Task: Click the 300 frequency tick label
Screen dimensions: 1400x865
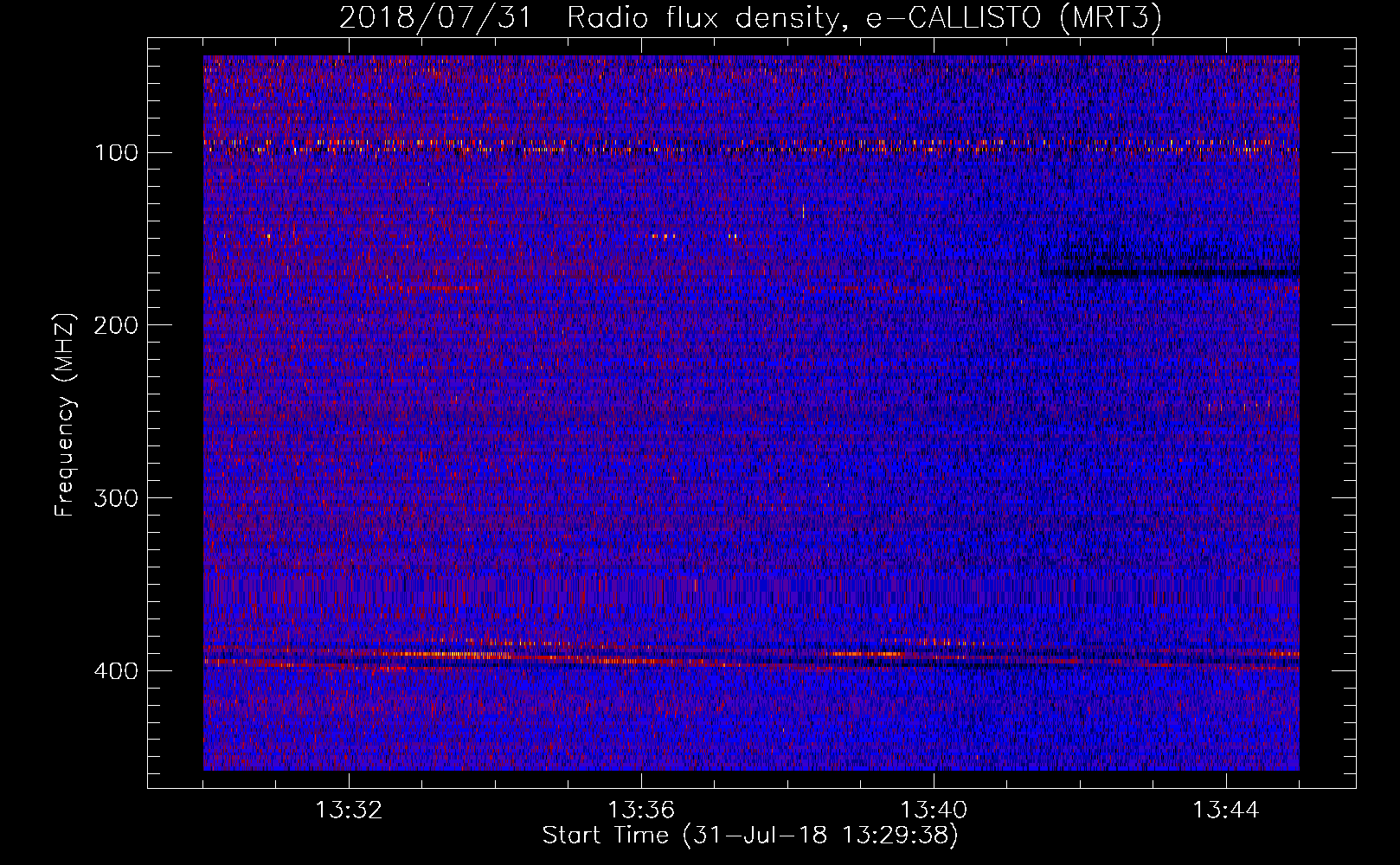Action: pos(116,499)
